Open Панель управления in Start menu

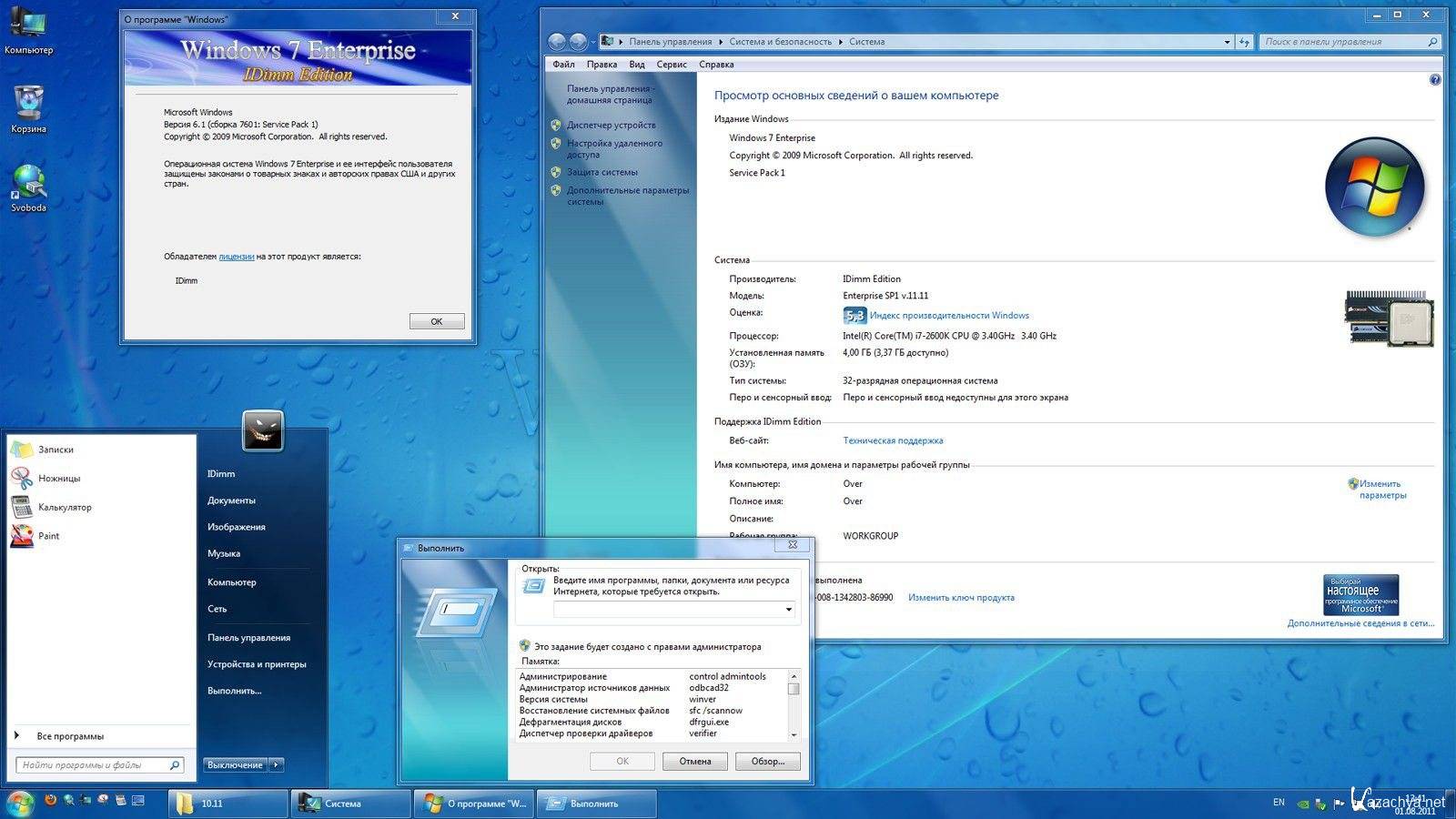(x=248, y=638)
